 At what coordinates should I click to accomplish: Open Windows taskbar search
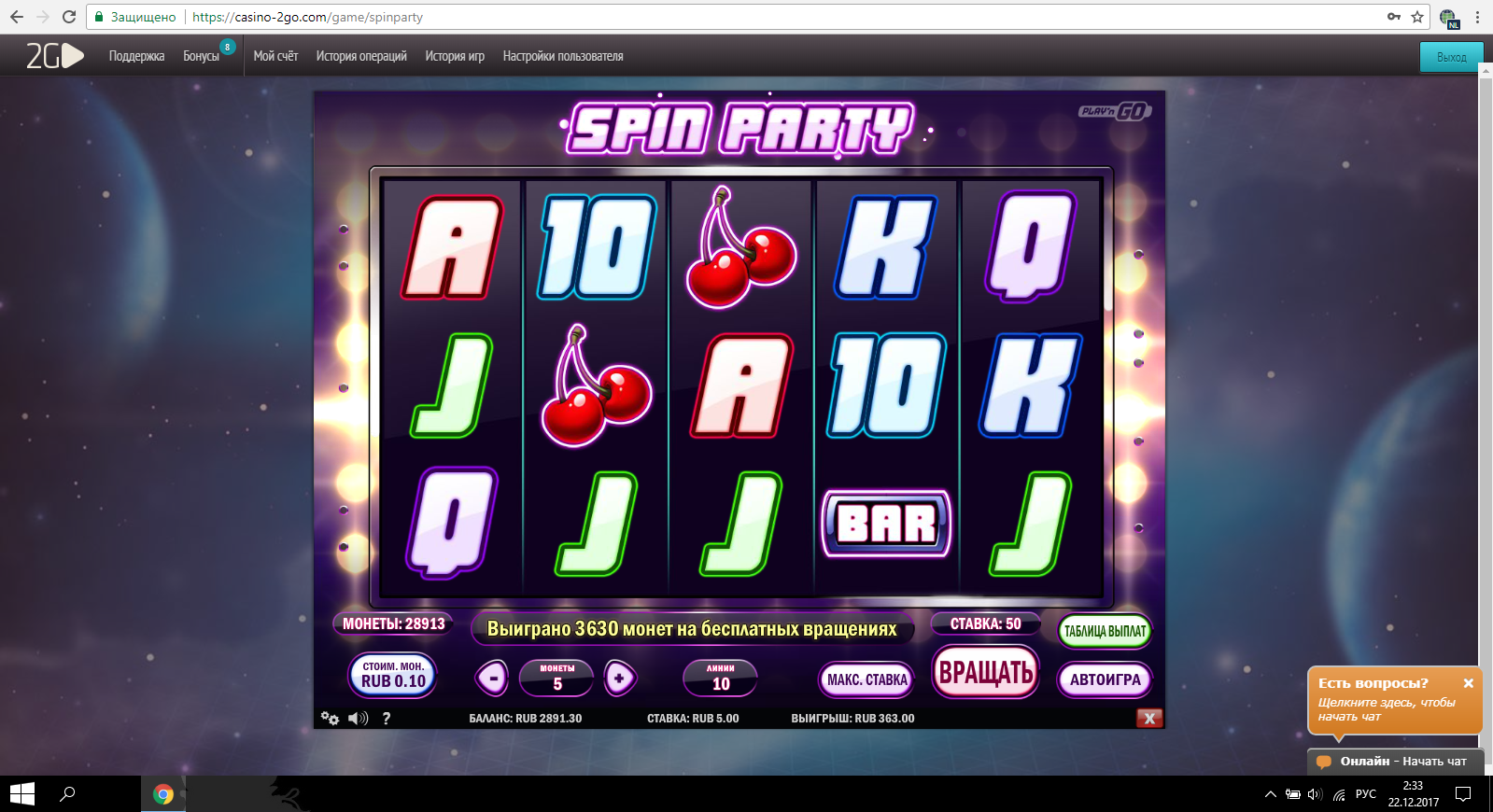[x=67, y=794]
